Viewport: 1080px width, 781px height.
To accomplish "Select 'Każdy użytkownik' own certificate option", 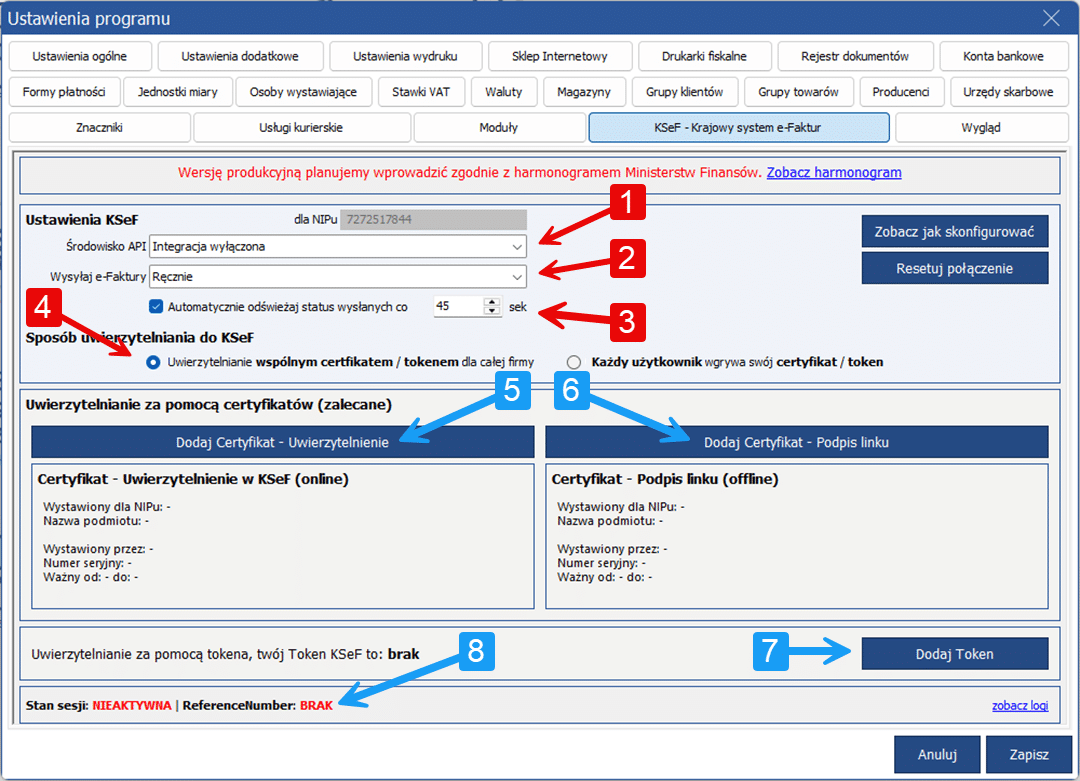I will [574, 362].
